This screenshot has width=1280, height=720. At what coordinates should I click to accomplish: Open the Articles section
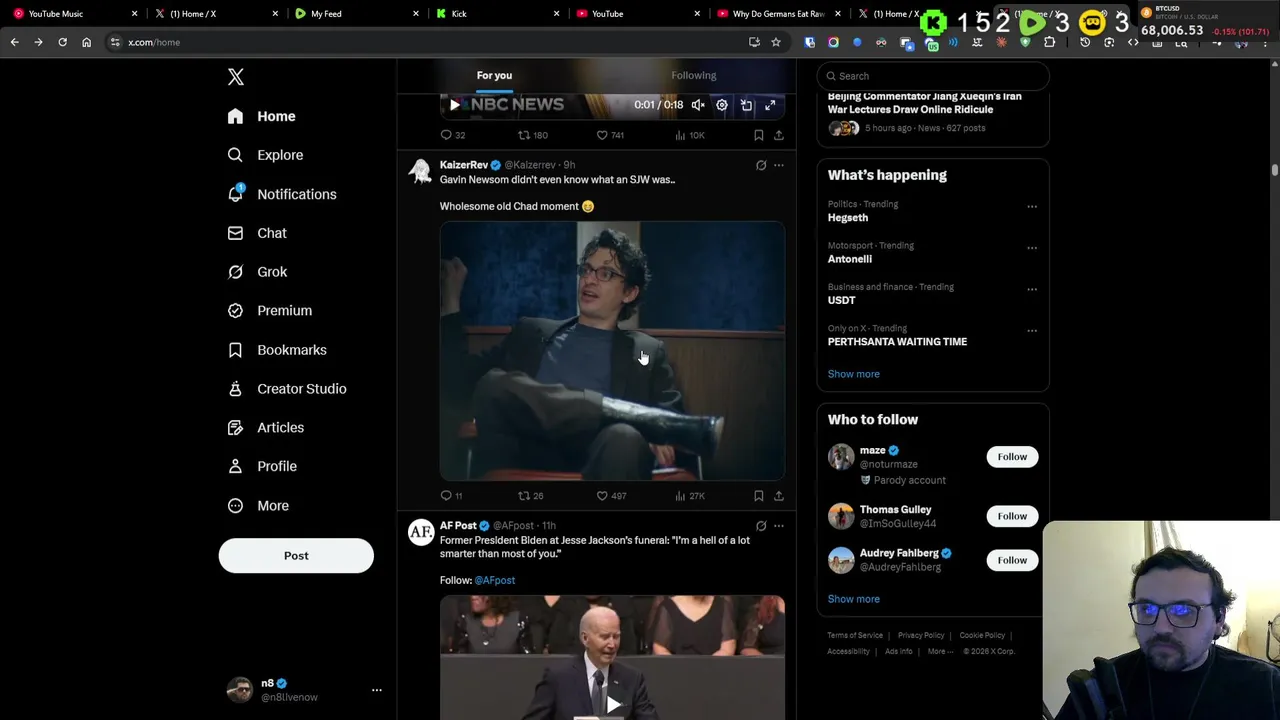pyautogui.click(x=265, y=428)
